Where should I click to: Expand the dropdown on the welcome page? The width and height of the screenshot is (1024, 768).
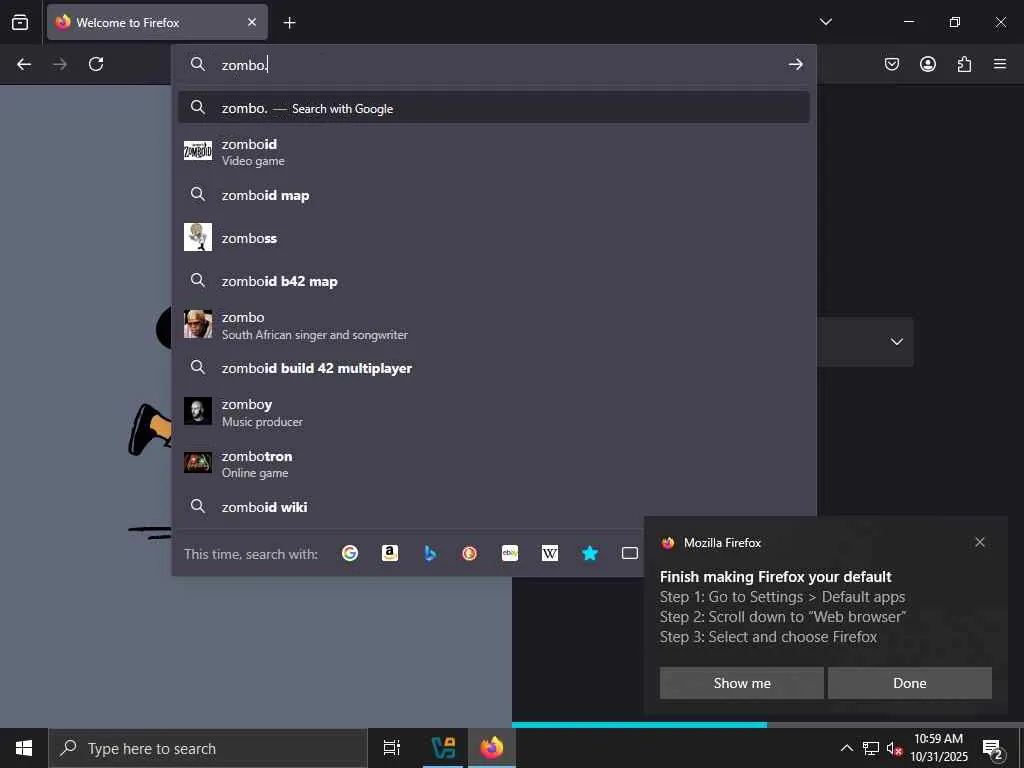pos(897,342)
